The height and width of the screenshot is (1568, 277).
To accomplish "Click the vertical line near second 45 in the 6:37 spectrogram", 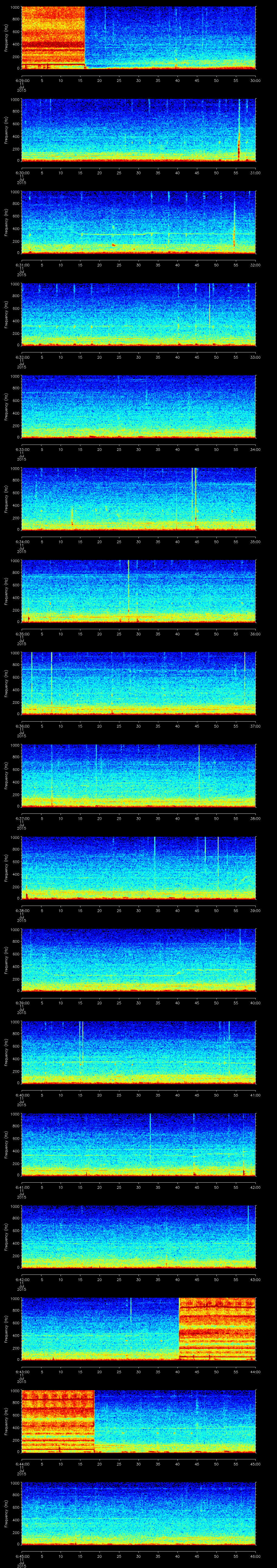I will click(x=199, y=773).
